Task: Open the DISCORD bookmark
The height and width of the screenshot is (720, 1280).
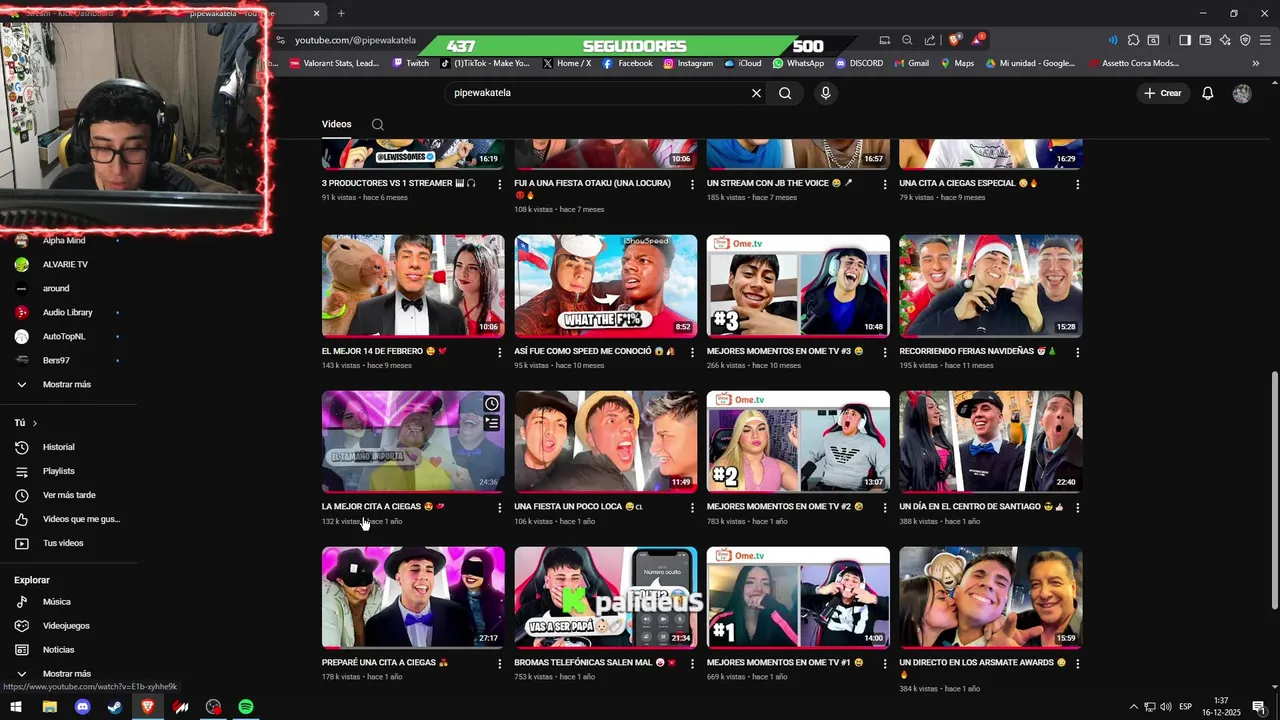Action: (859, 63)
